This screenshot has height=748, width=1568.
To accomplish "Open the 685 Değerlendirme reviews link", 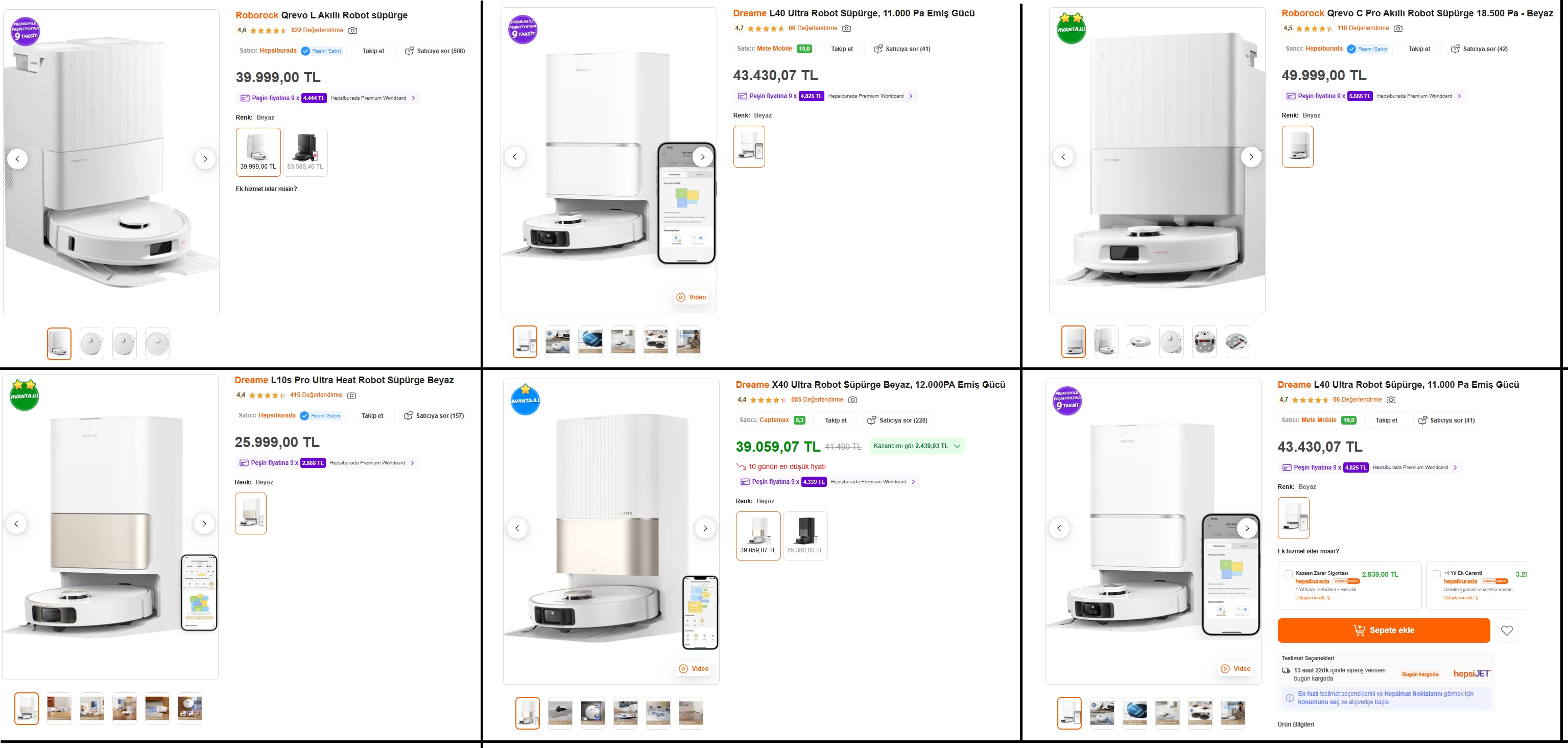I will (x=817, y=400).
